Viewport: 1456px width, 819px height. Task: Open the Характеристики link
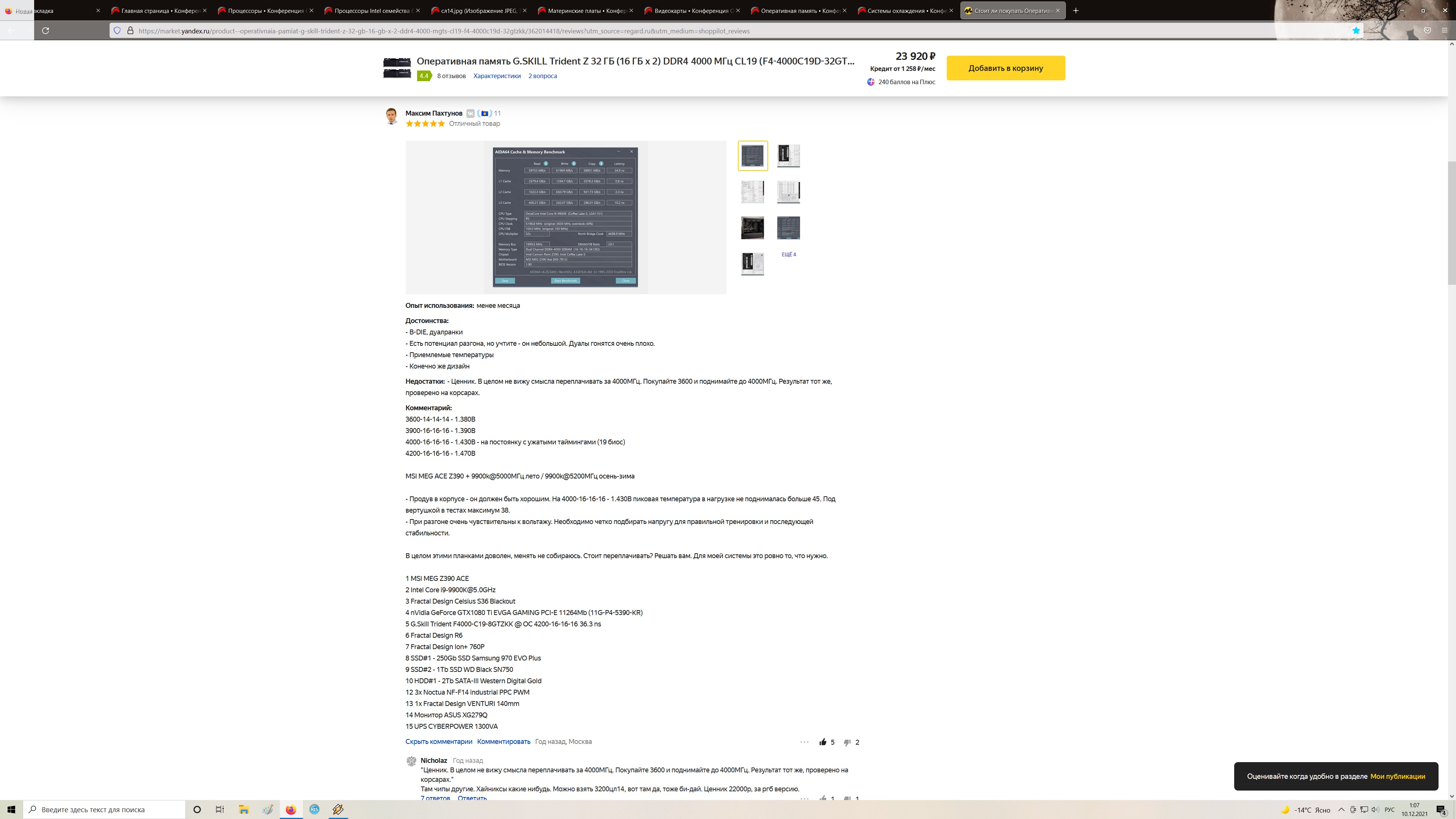tap(497, 76)
